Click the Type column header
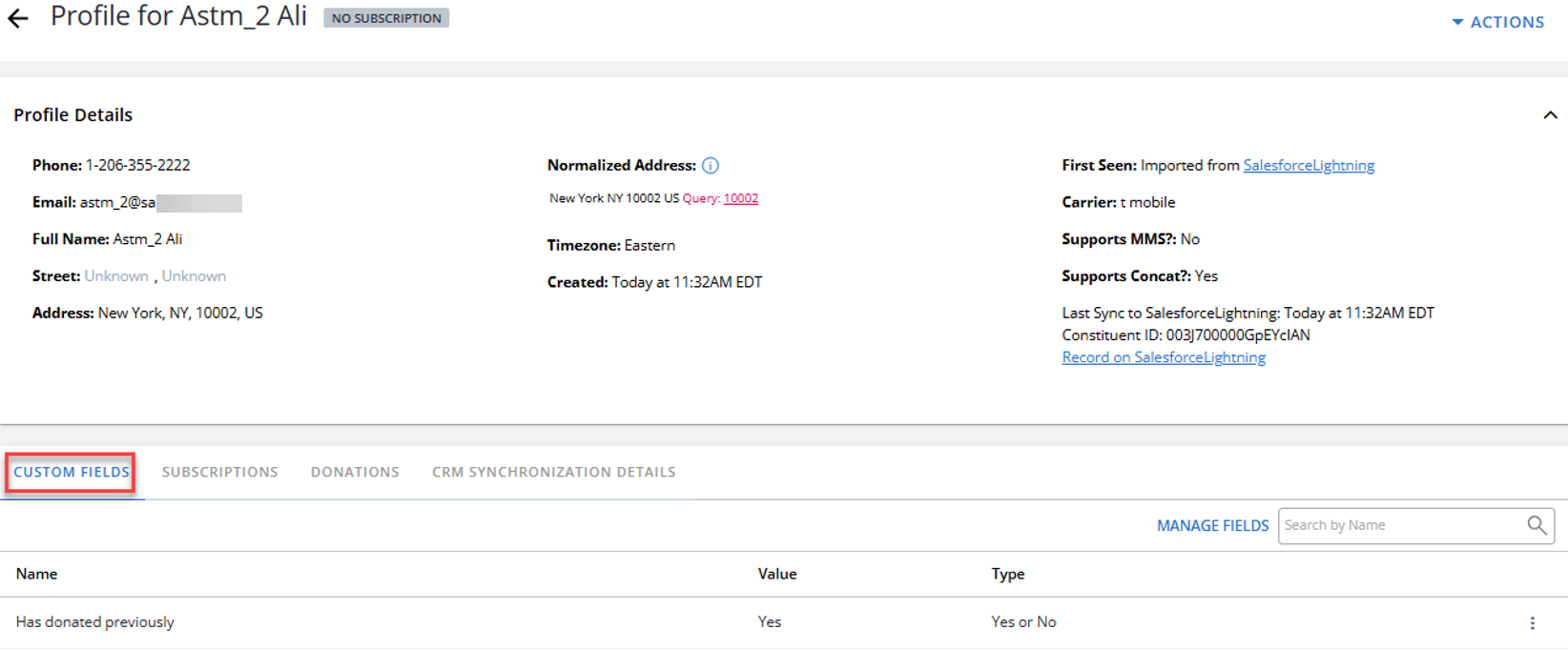Viewport: 1568px width, 650px height. pos(1008,574)
